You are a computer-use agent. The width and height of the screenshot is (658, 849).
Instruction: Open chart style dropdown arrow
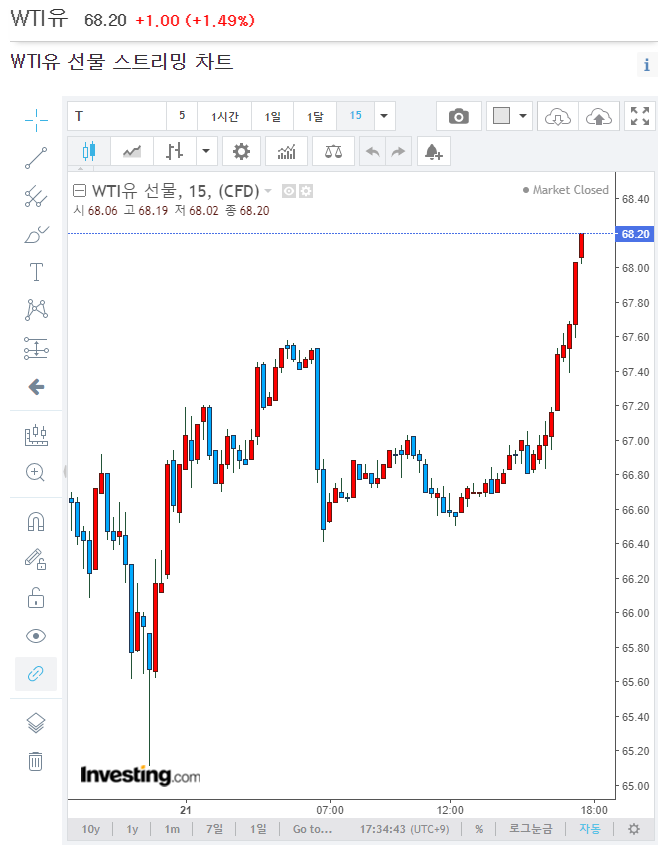[206, 151]
